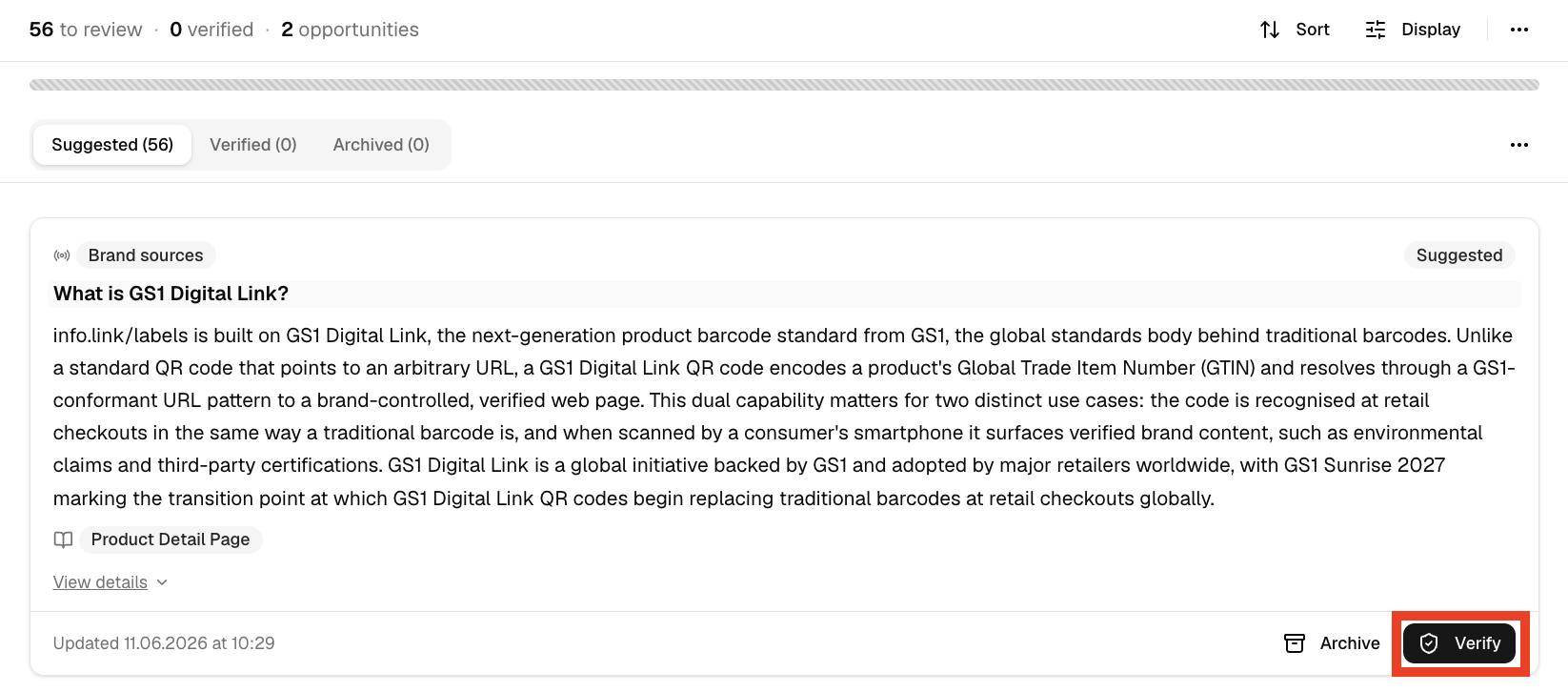Click the shield icon in Verify
This screenshot has height=692, width=1568.
click(x=1429, y=643)
